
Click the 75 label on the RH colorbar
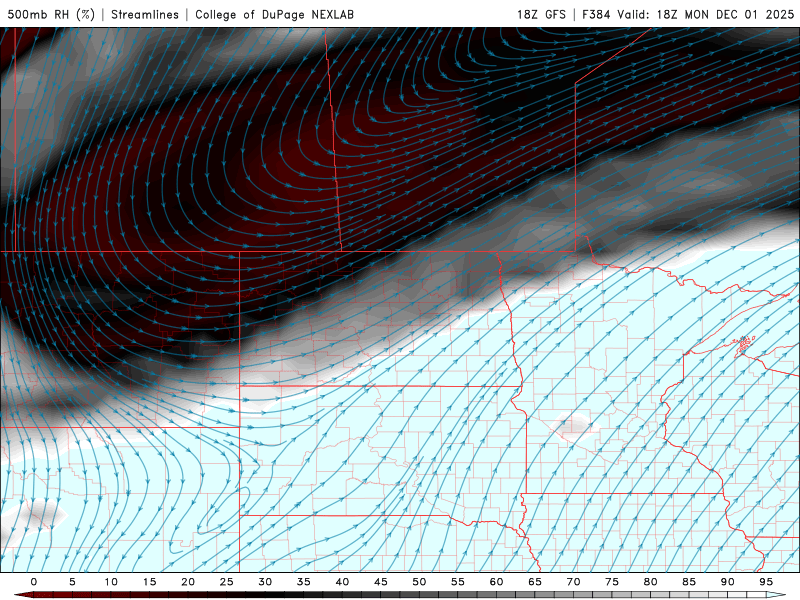pos(612,582)
